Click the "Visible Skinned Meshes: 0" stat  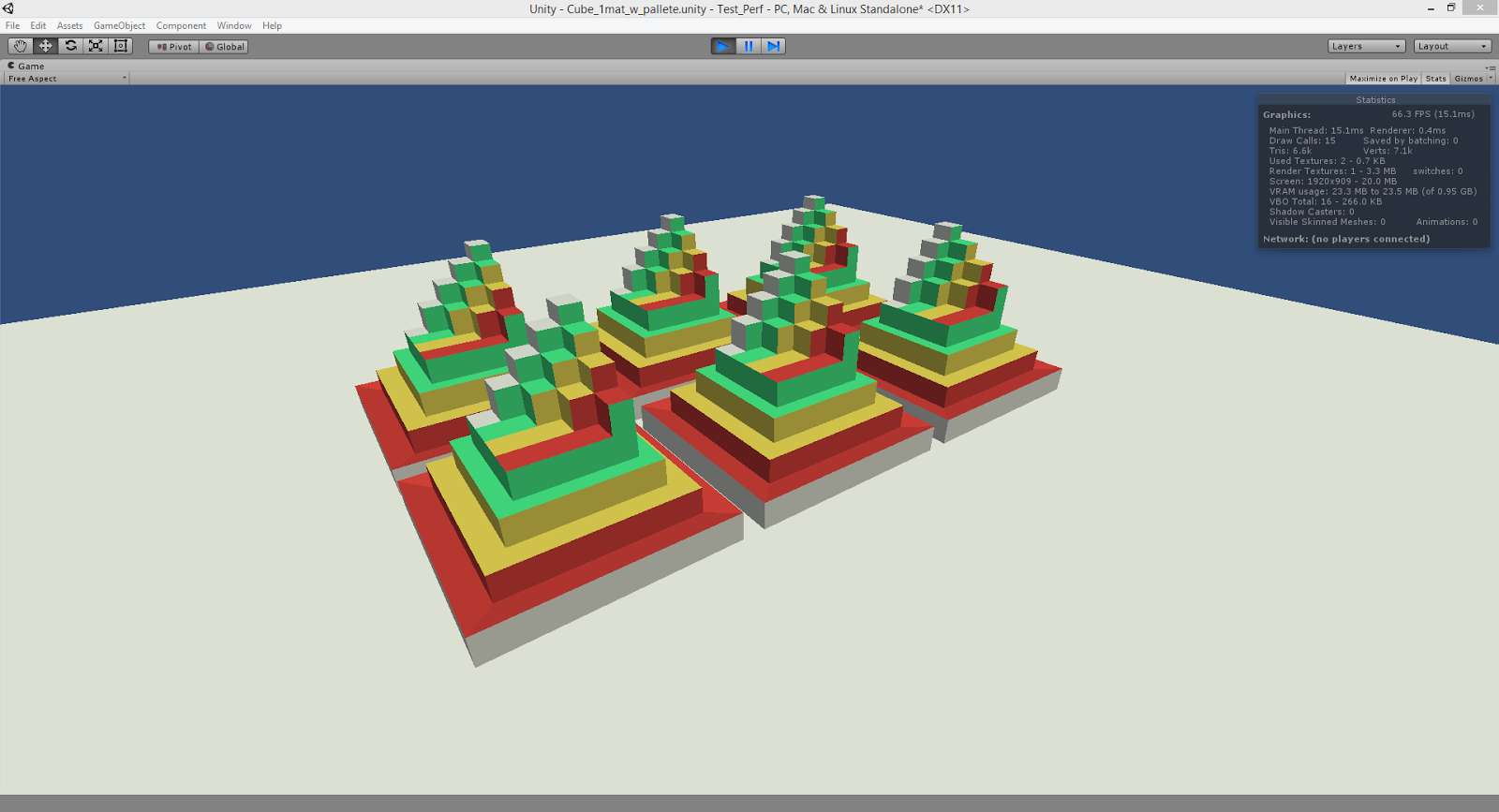1328,222
